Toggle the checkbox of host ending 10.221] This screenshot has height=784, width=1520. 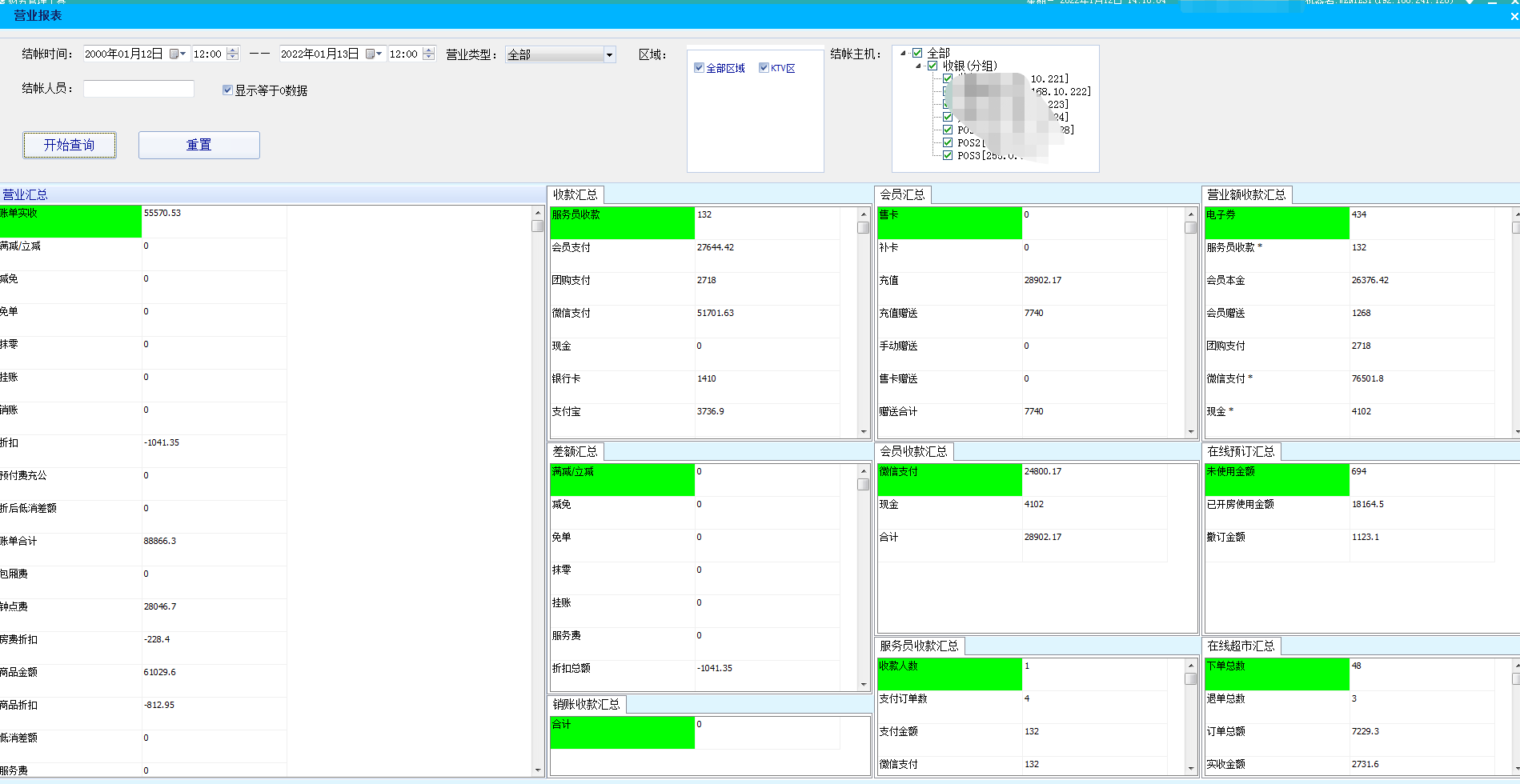(948, 78)
